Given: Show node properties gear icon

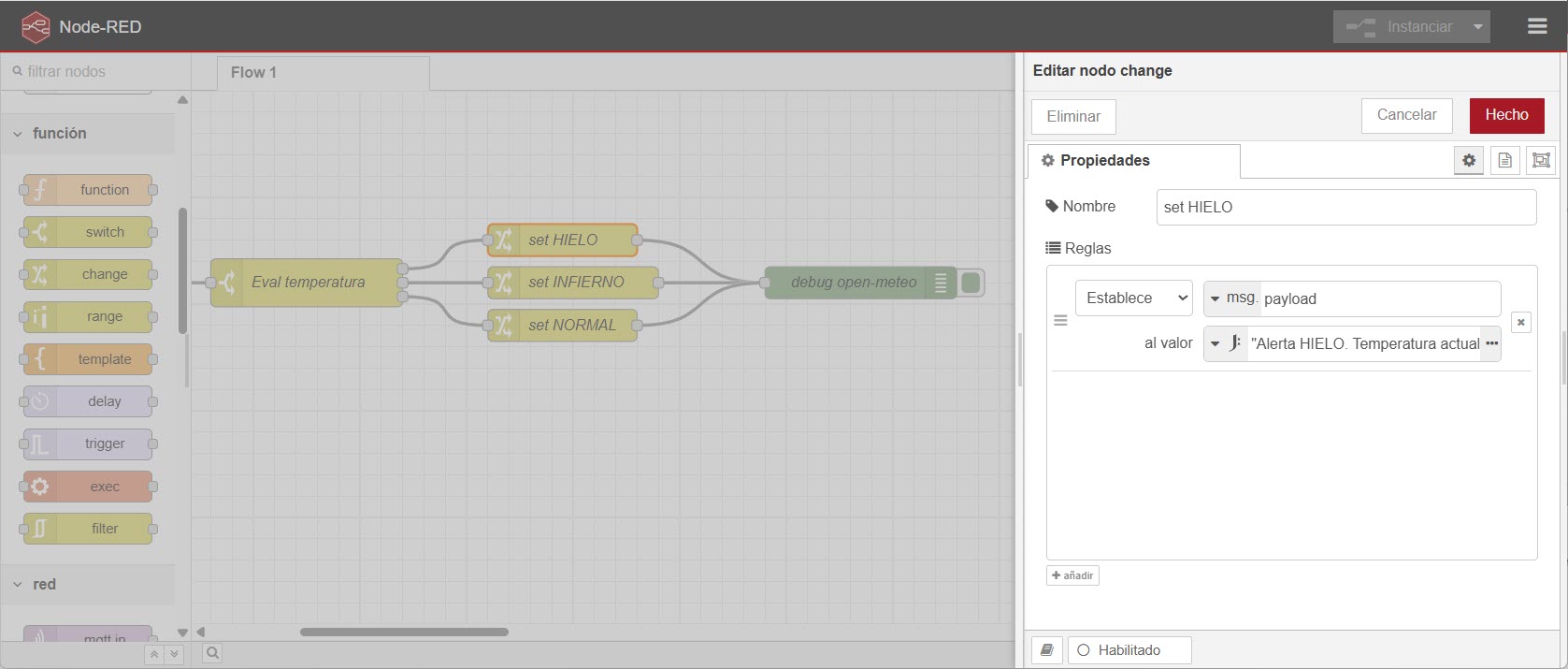Looking at the screenshot, I should coord(1469,161).
